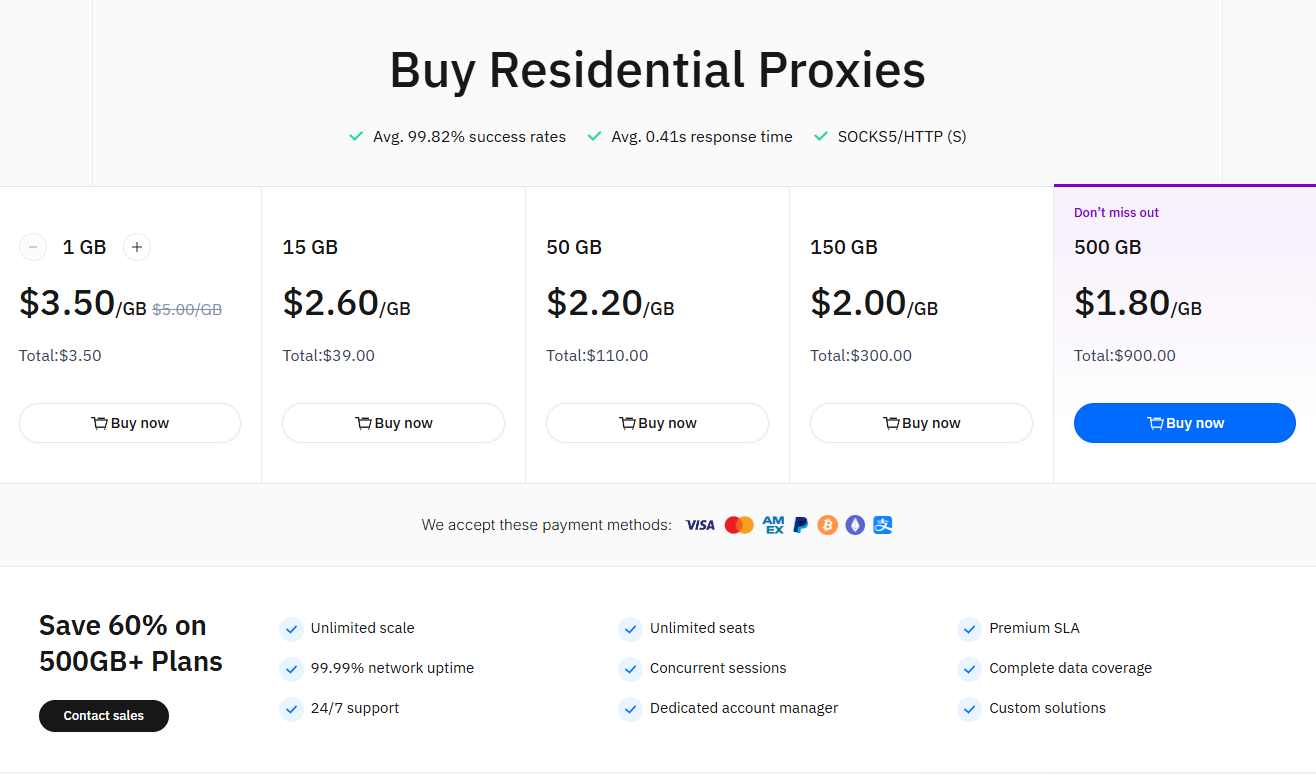
Task: Buy the 15 GB plan now
Action: click(x=393, y=423)
